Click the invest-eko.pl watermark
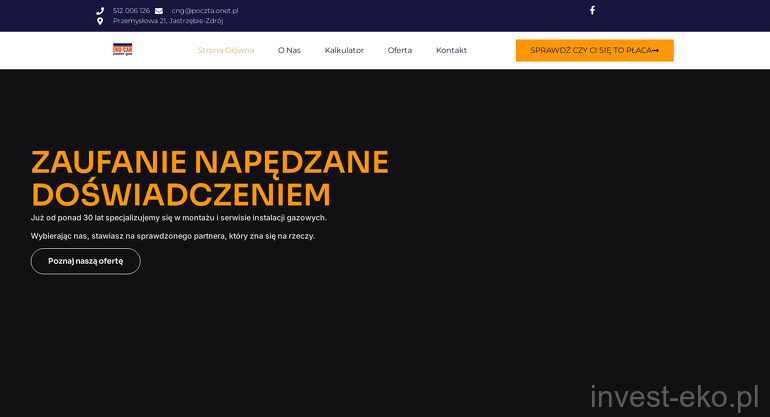The height and width of the screenshot is (417, 770). (674, 397)
